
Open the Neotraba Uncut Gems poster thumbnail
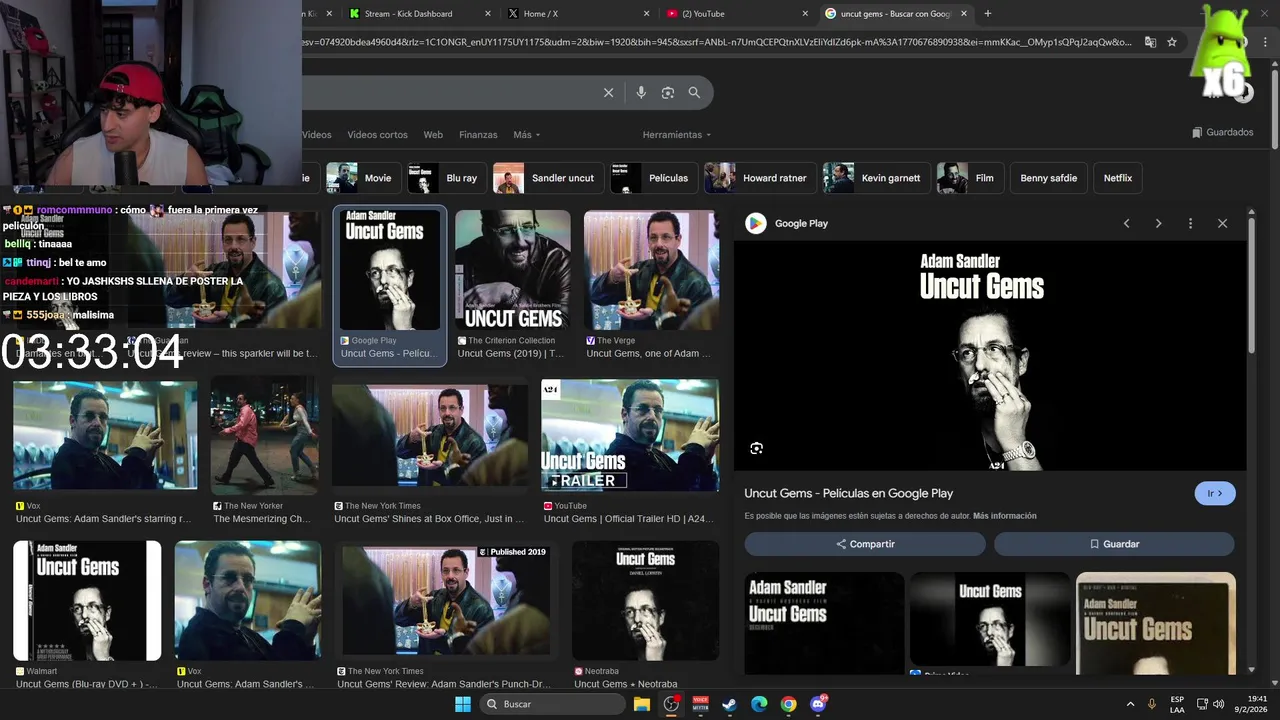[x=645, y=600]
